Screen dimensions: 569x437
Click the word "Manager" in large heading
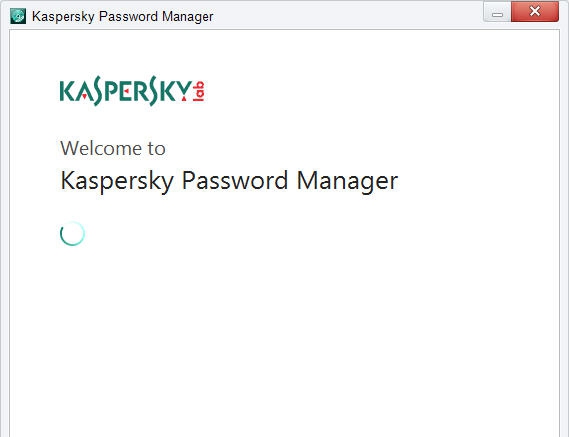pyautogui.click(x=347, y=181)
